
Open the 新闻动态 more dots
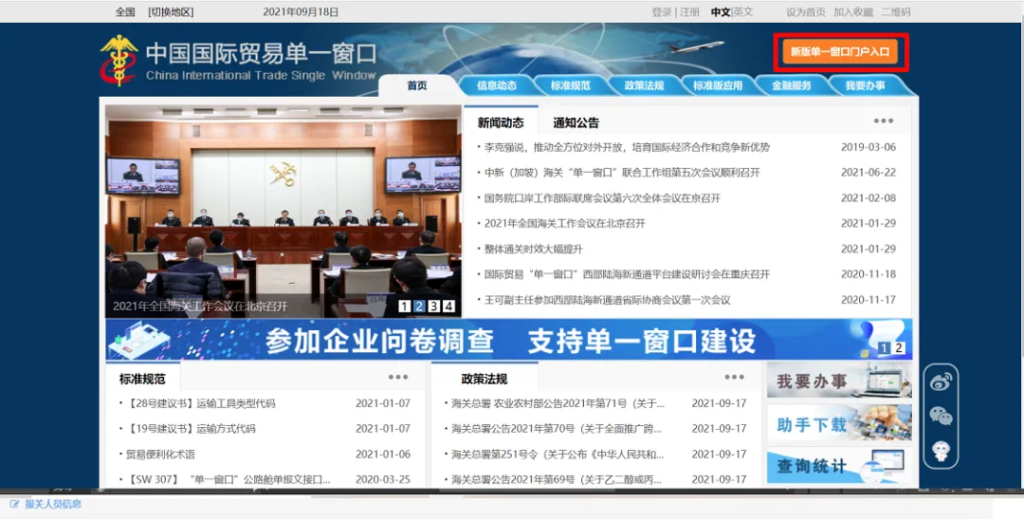point(883,121)
